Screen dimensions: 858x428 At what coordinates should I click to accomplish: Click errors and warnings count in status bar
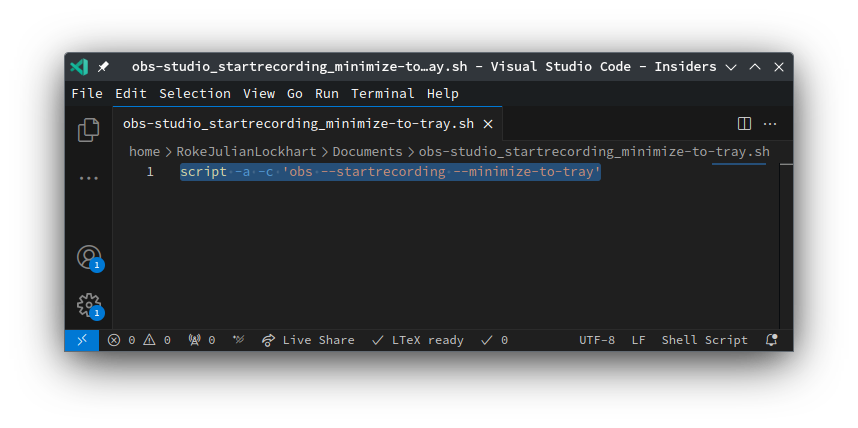139,340
